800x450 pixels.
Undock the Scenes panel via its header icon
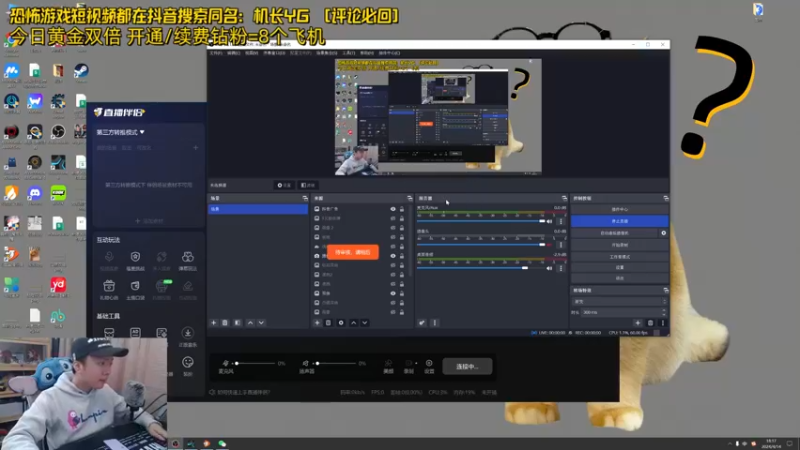(305, 198)
